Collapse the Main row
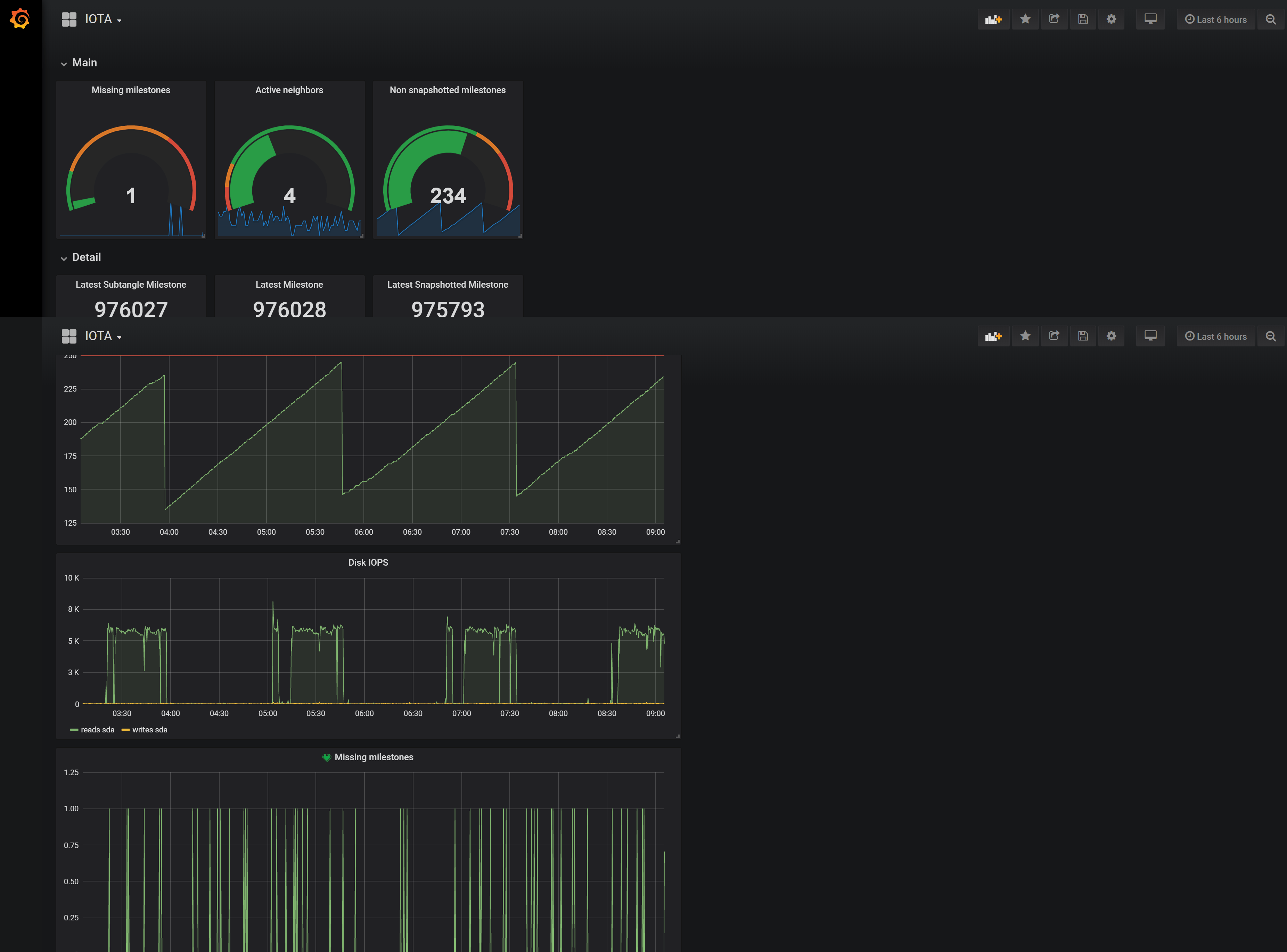Viewport: 1287px width, 952px height. click(x=79, y=63)
